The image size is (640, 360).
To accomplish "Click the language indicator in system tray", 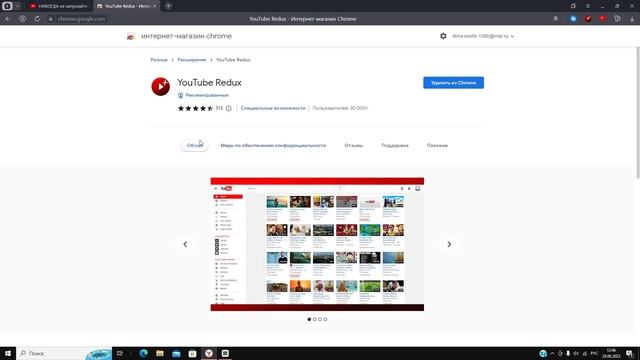I will click(594, 353).
